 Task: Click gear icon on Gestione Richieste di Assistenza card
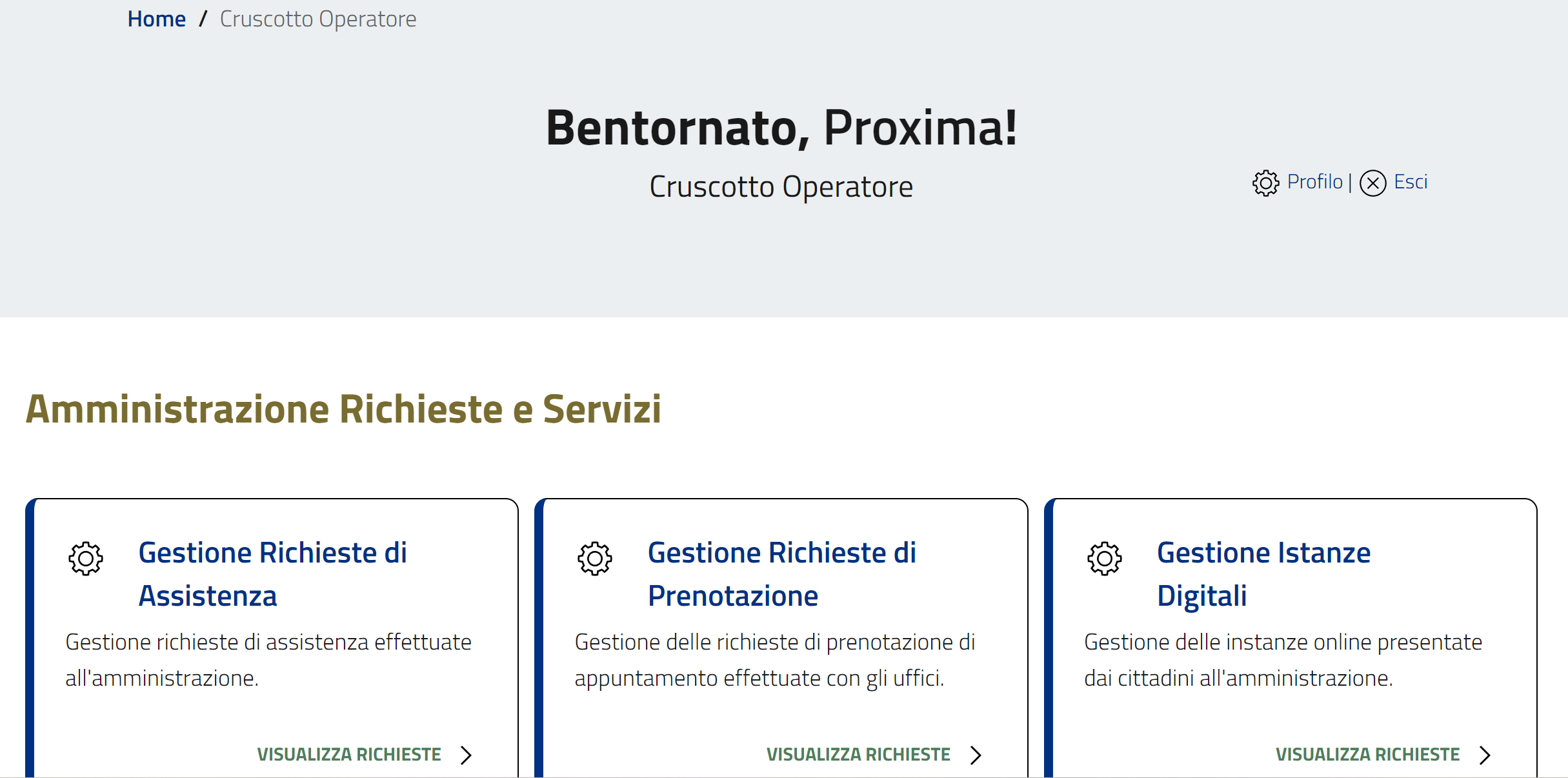tap(86, 559)
